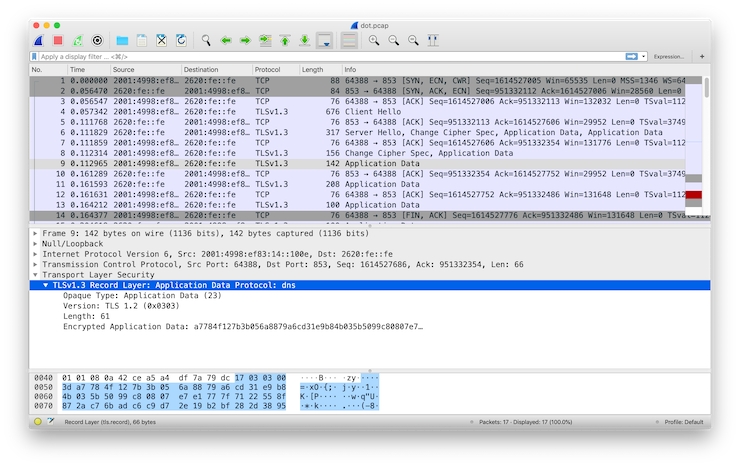
Task: Find a packet magnifier icon
Action: pos(206,41)
